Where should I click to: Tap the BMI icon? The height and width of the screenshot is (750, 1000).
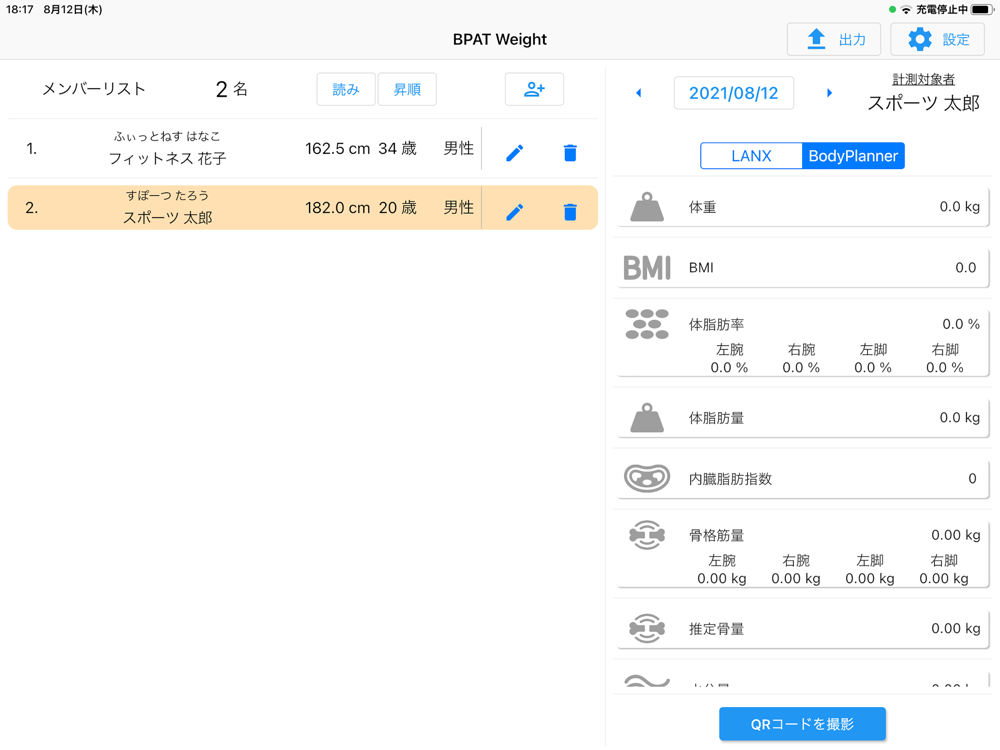(647, 268)
